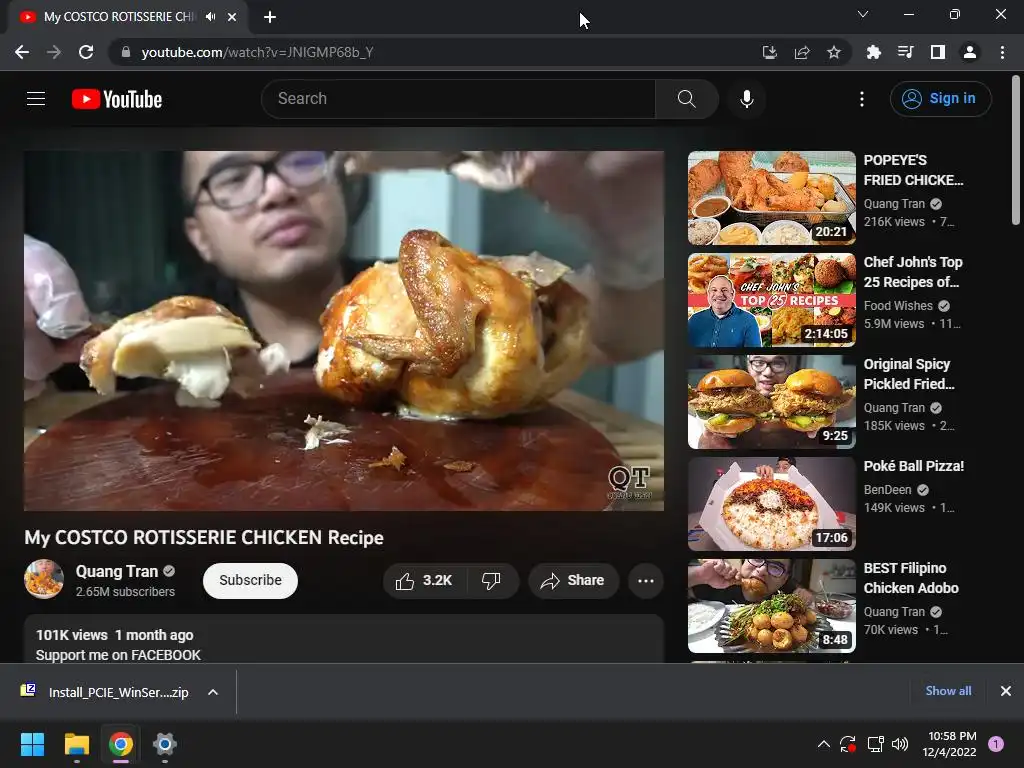The width and height of the screenshot is (1024, 768).
Task: Show all downloads
Action: 948,691
